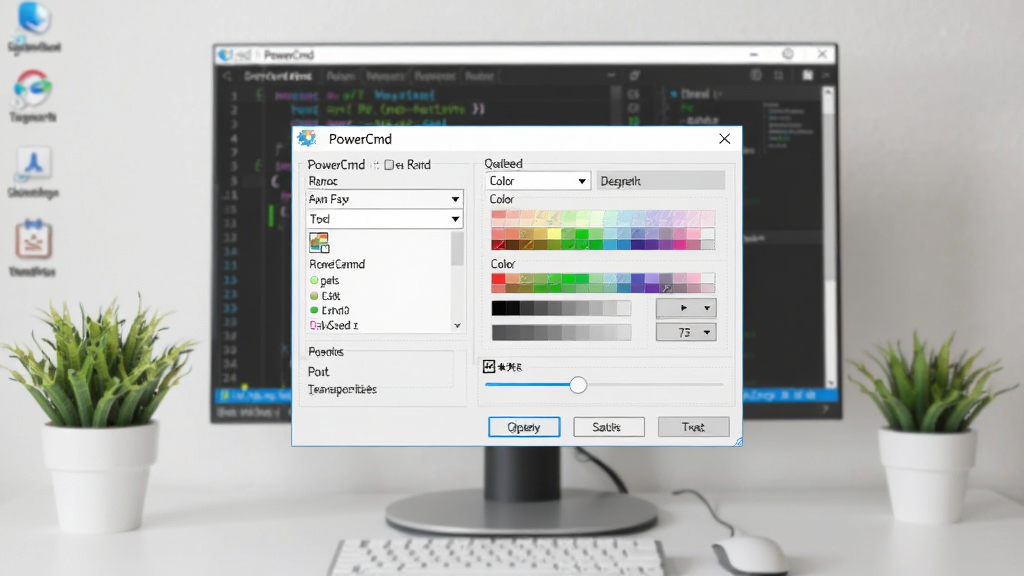
Task: Pick the hot pink swatch in the upper Color palette
Action: point(679,244)
